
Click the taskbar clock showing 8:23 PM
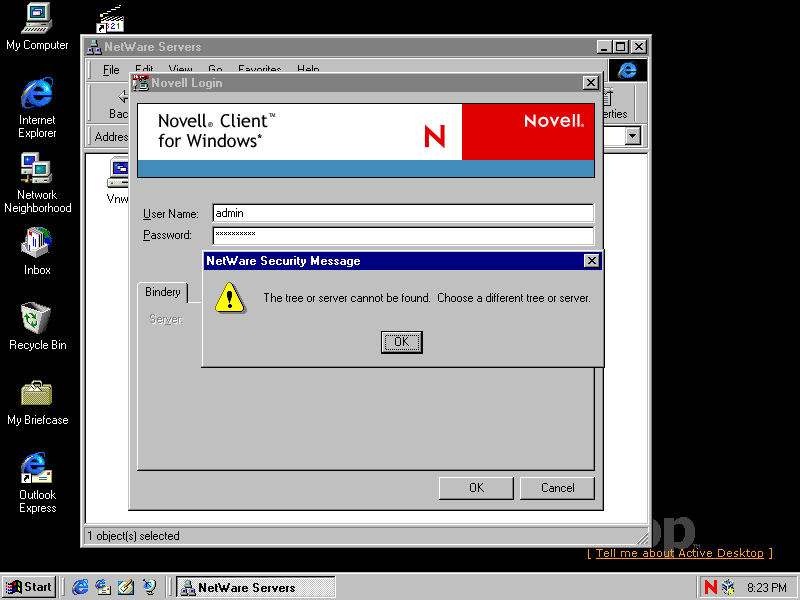pyautogui.click(x=767, y=588)
